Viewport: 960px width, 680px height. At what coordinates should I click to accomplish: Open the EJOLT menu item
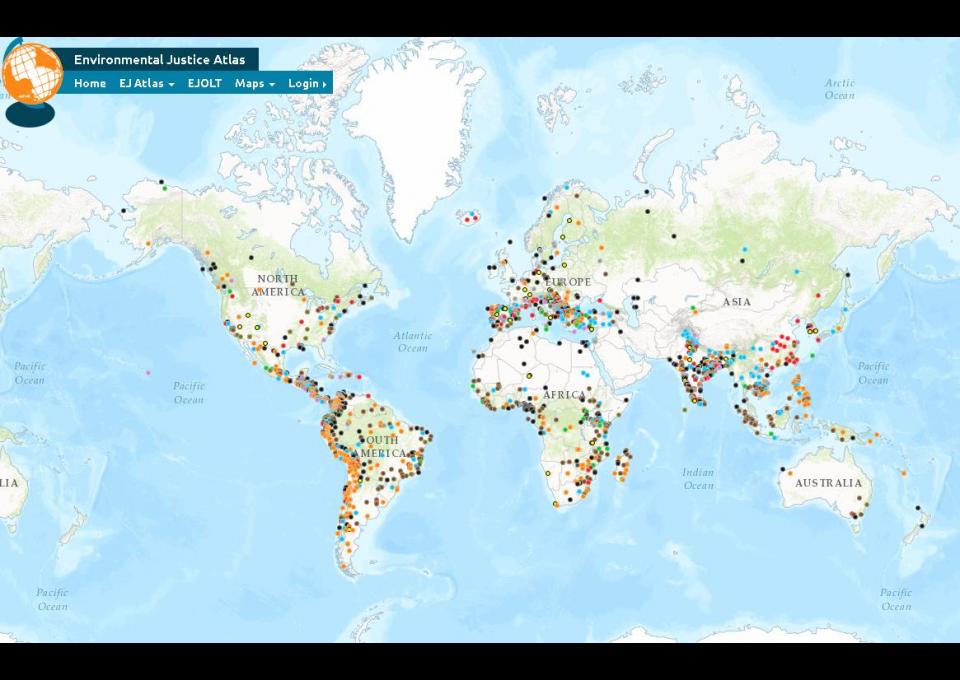(x=205, y=83)
